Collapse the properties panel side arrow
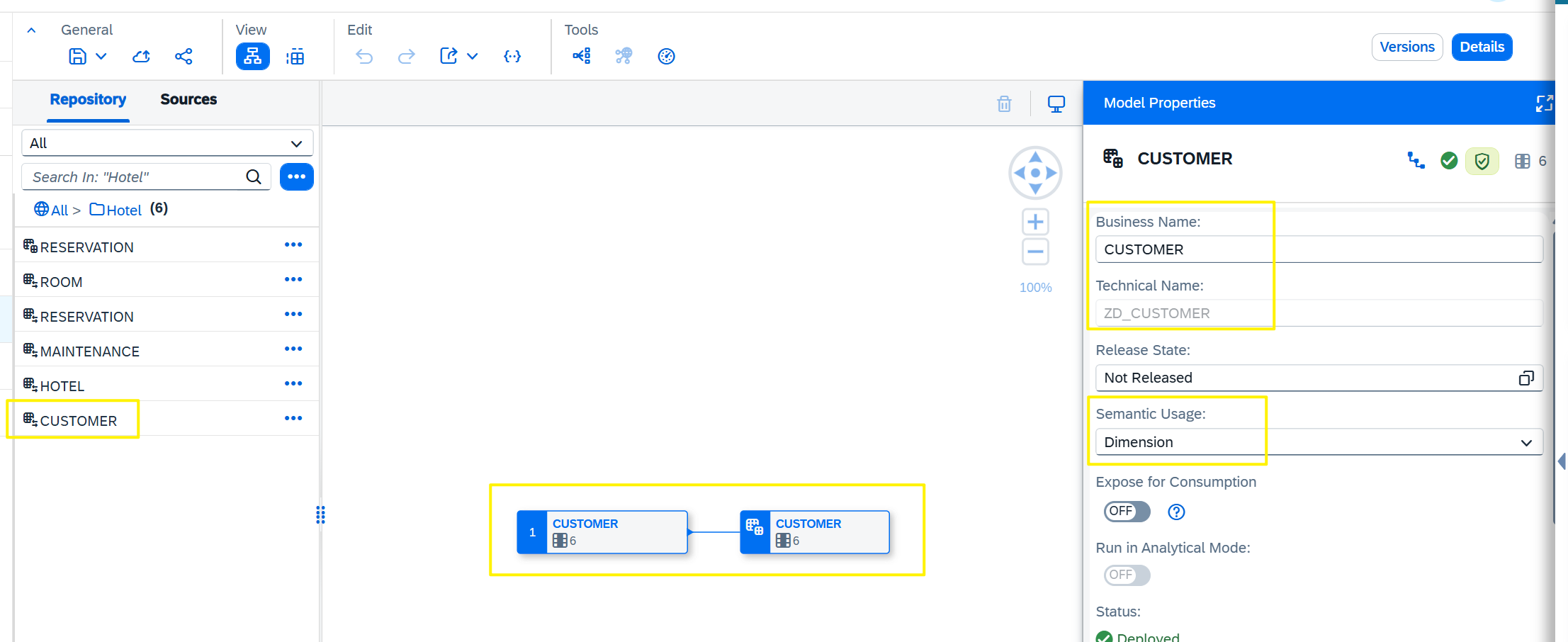 point(1562,461)
